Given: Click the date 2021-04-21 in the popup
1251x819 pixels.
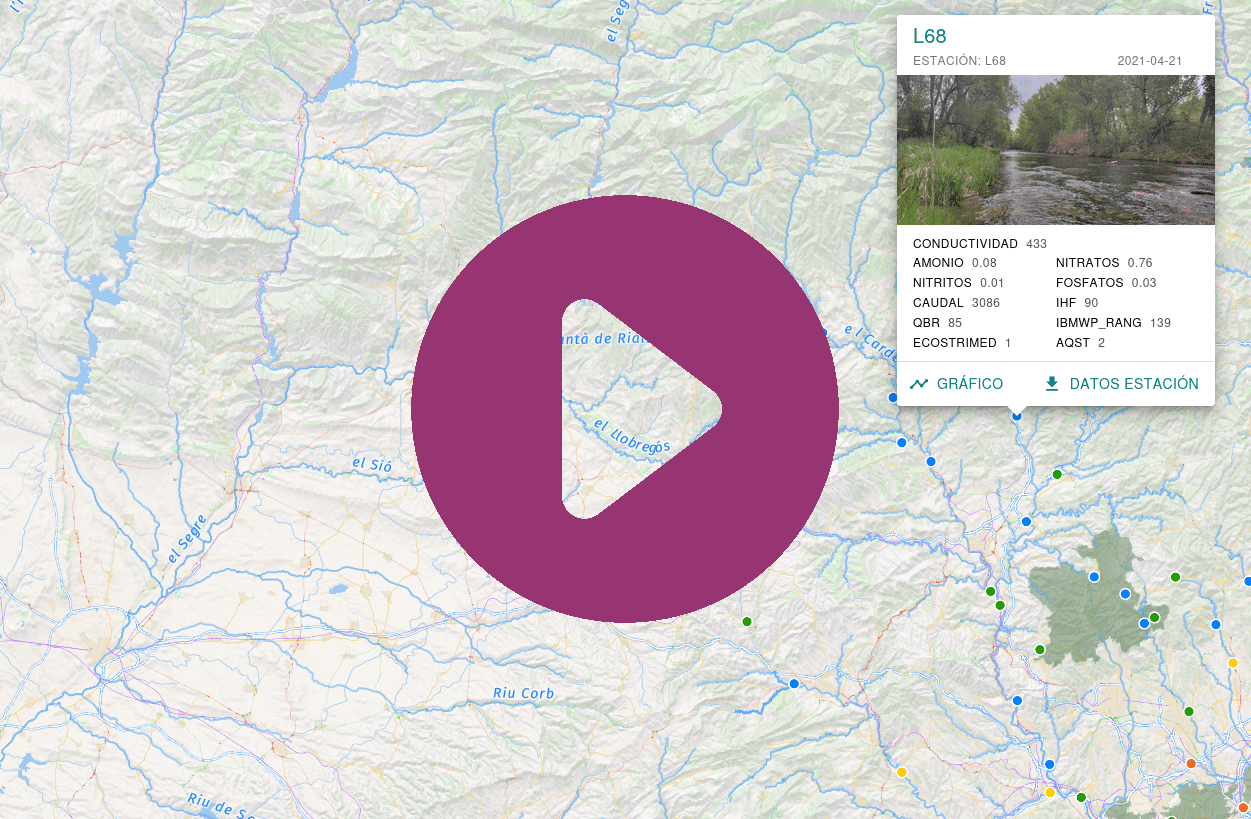Looking at the screenshot, I should coord(1150,61).
